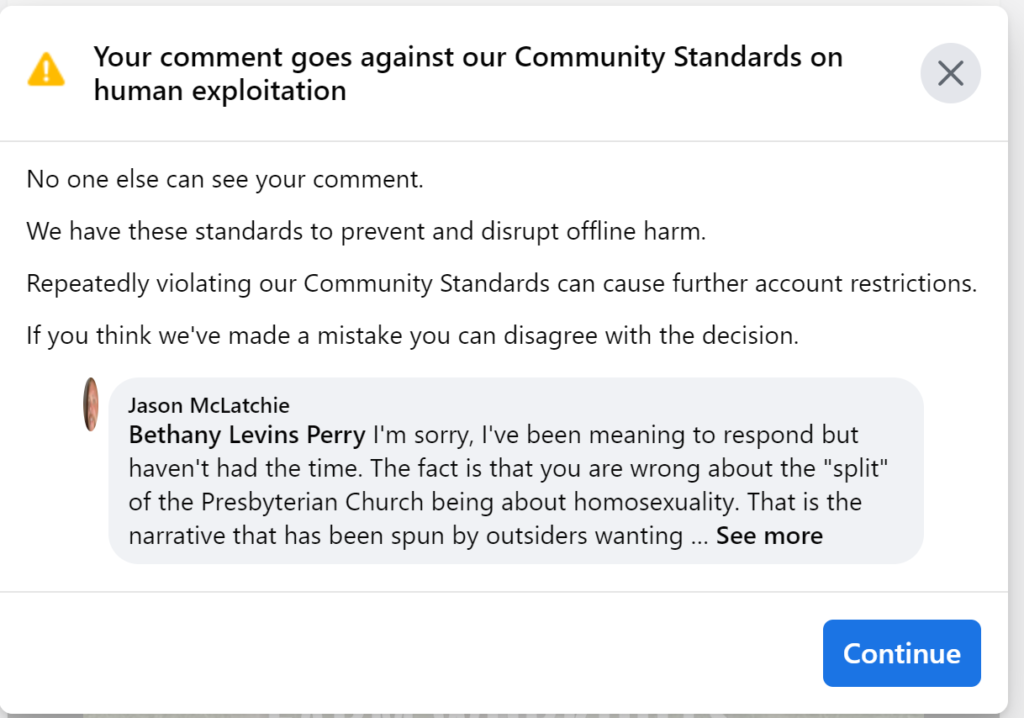This screenshot has width=1024, height=718.
Task: Open Jason McLatchie's profile name
Action: tap(209, 405)
